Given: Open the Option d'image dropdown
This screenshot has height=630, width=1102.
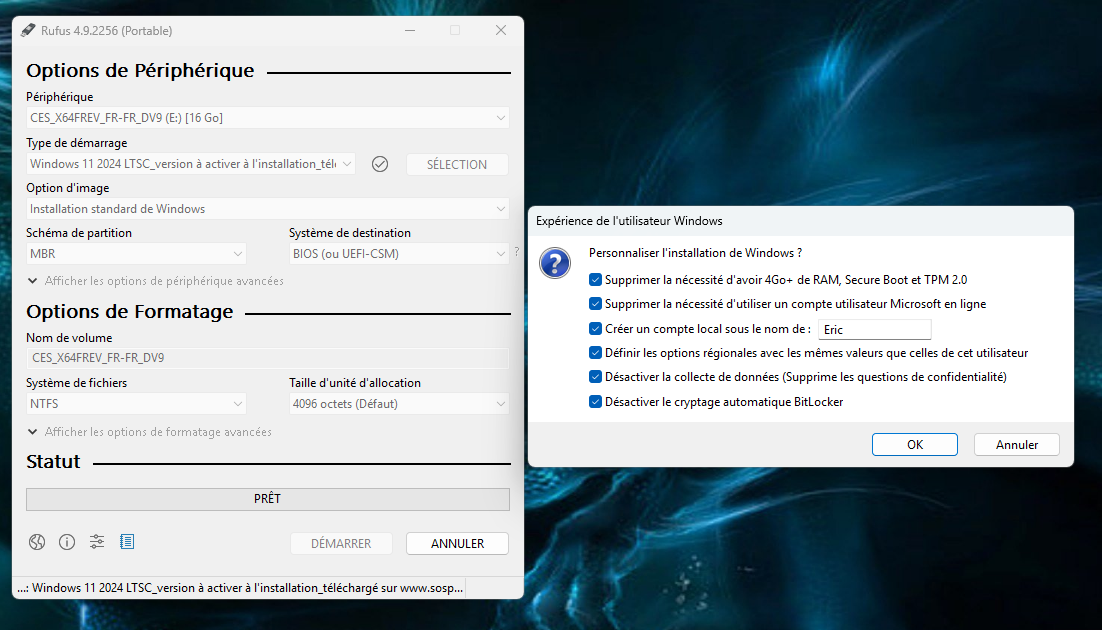Looking at the screenshot, I should point(268,209).
